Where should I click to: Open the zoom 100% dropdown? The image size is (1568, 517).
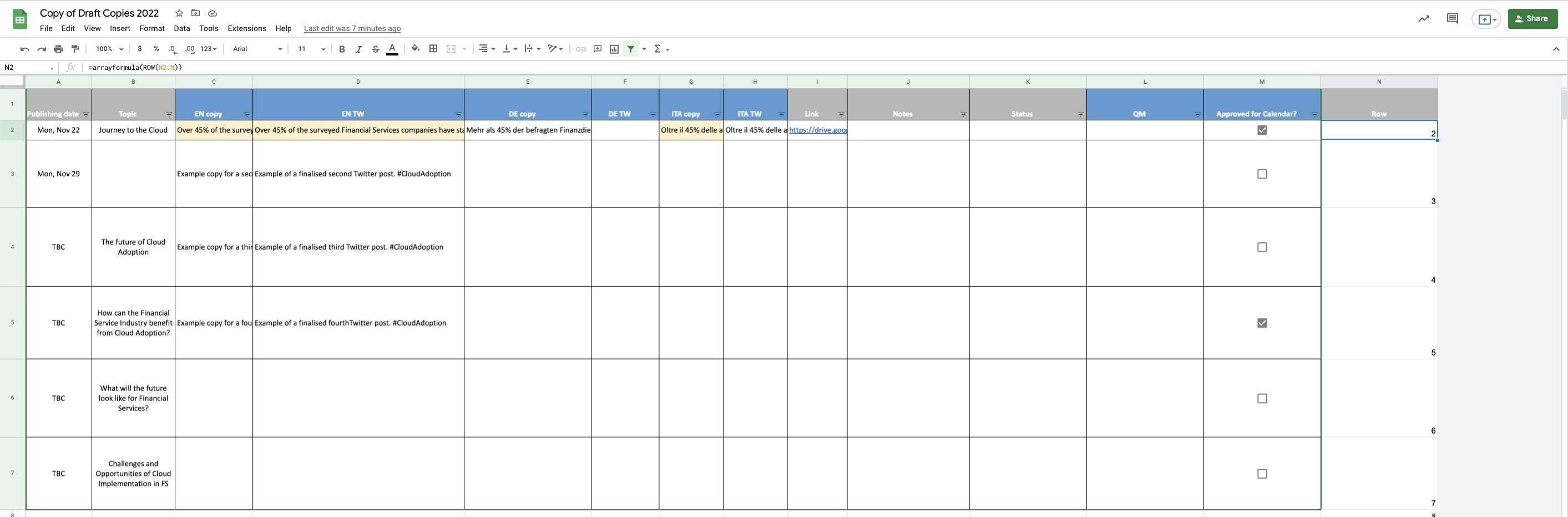[x=109, y=49]
